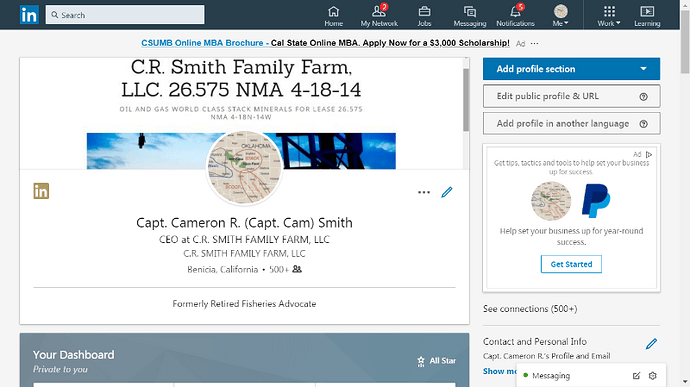Click the LinkedIn logo
The width and height of the screenshot is (690, 387).
point(29,15)
